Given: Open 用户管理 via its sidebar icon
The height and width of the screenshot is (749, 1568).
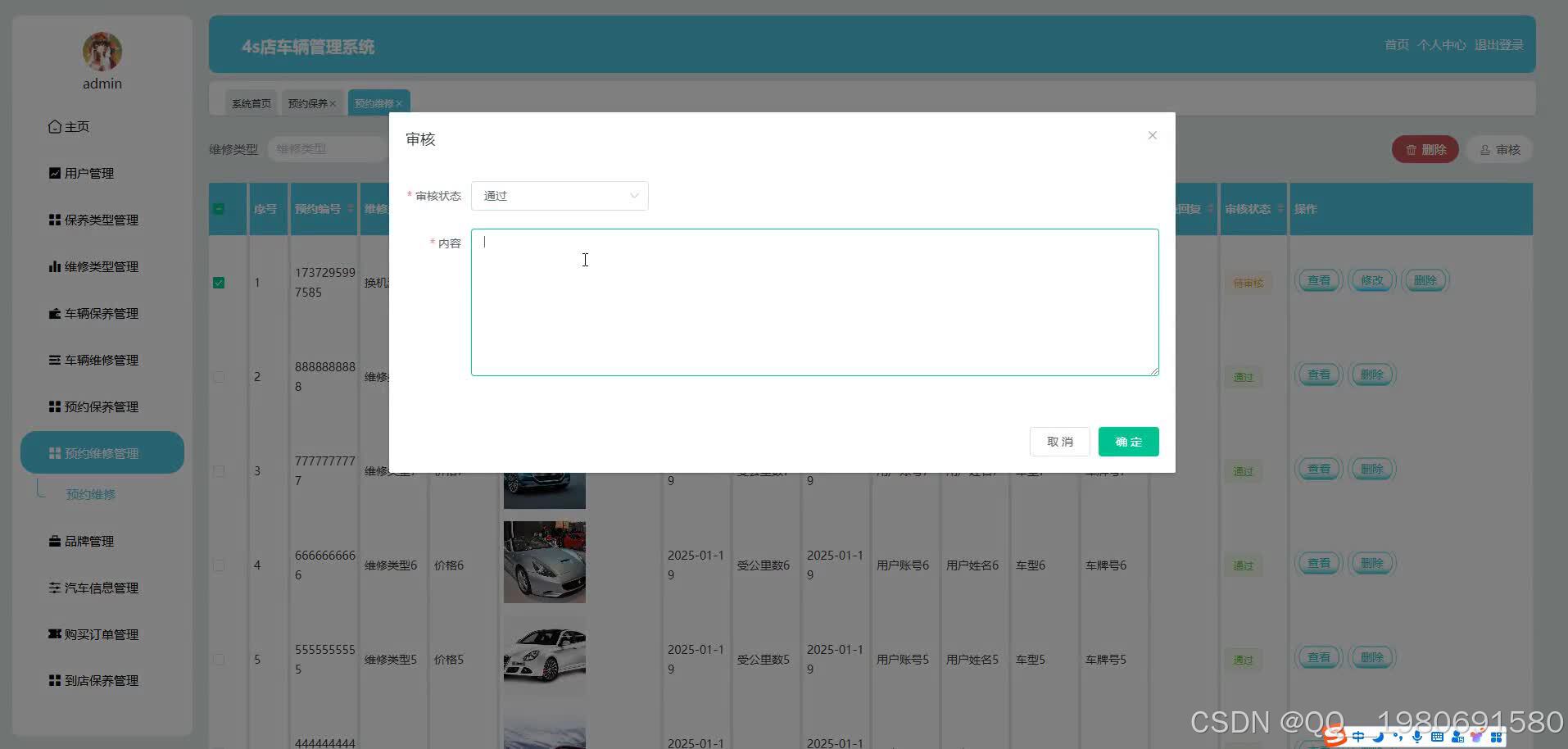Looking at the screenshot, I should pyautogui.click(x=54, y=173).
